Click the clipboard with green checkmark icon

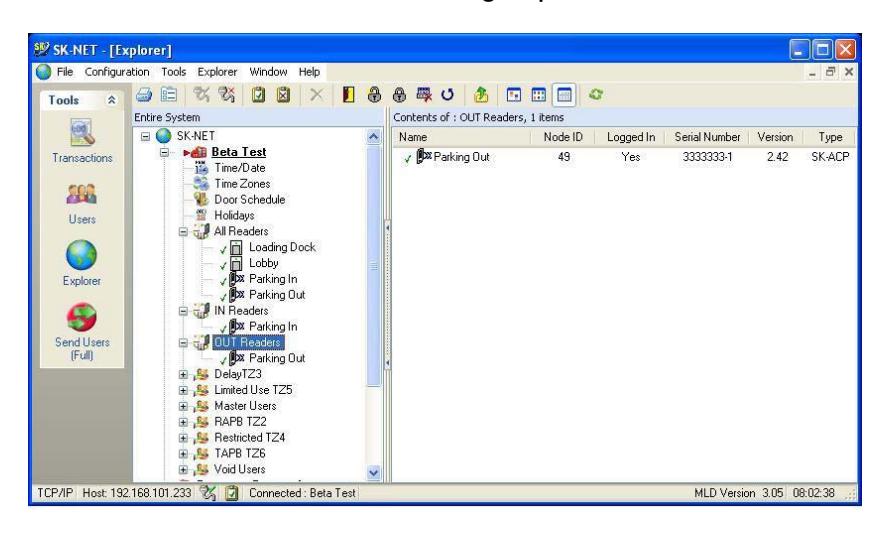tap(258, 95)
